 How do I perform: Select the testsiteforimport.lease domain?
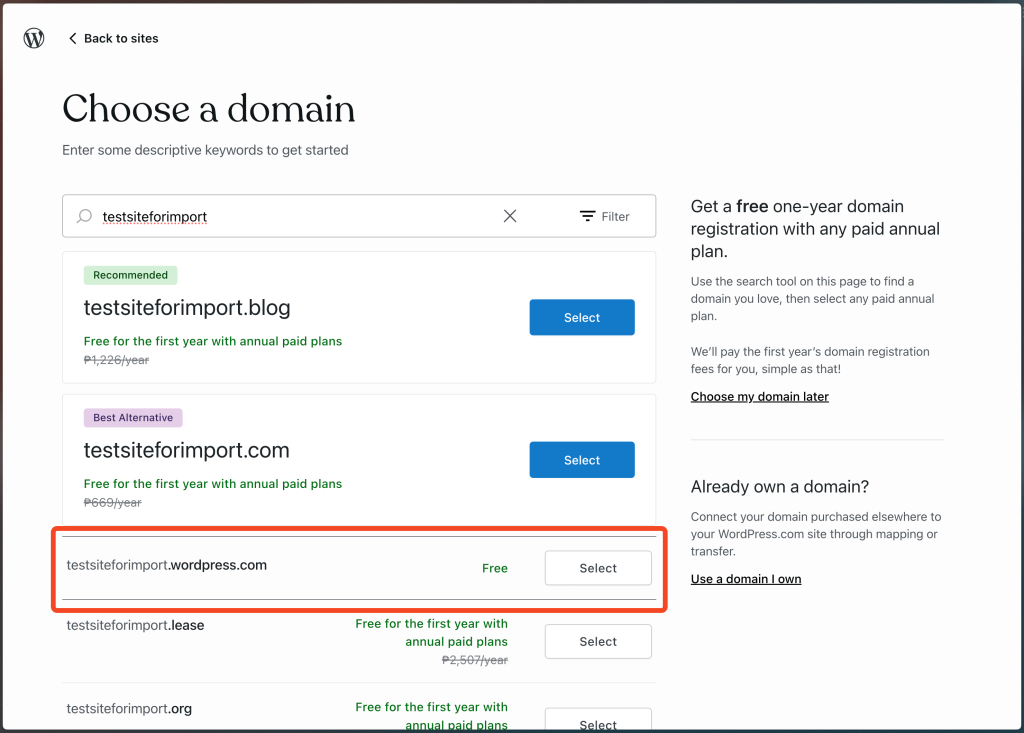click(597, 641)
